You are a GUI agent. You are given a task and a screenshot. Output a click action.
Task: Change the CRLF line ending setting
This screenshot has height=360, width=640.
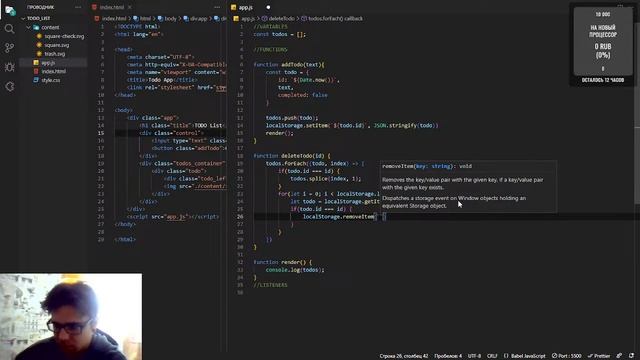click(492, 356)
